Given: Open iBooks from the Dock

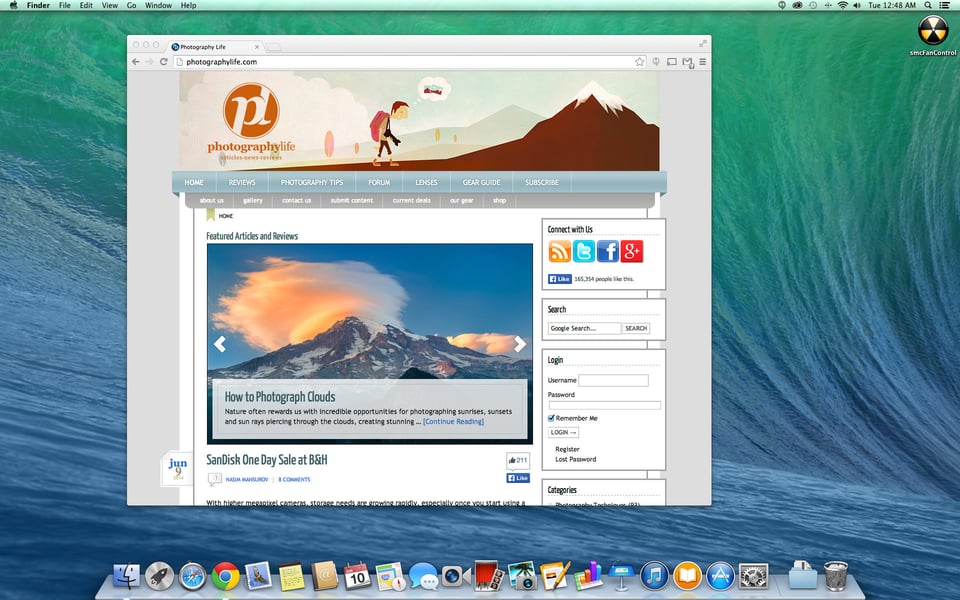Looking at the screenshot, I should tap(688, 576).
